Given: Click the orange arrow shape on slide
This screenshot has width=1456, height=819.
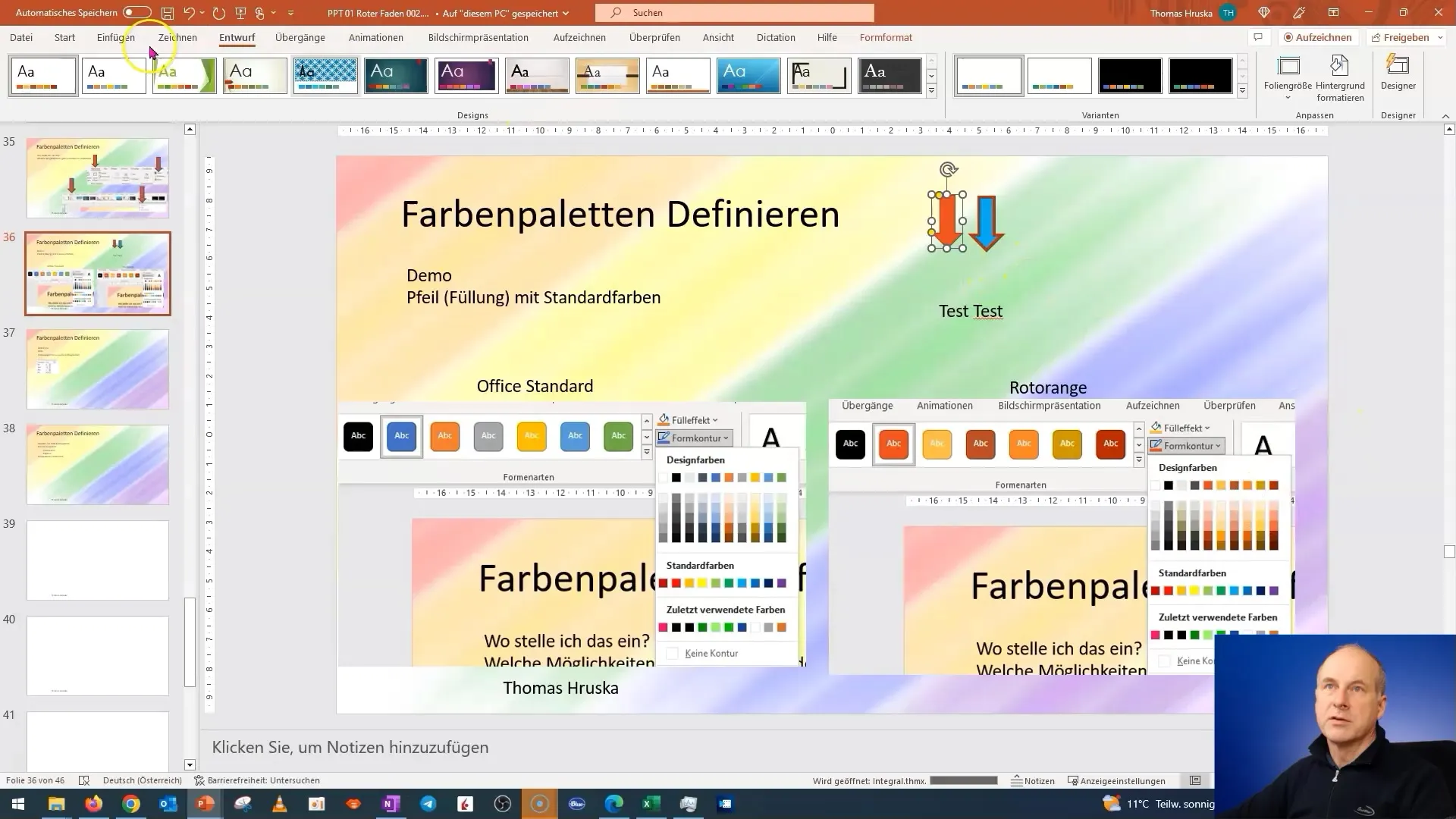Looking at the screenshot, I should [947, 221].
